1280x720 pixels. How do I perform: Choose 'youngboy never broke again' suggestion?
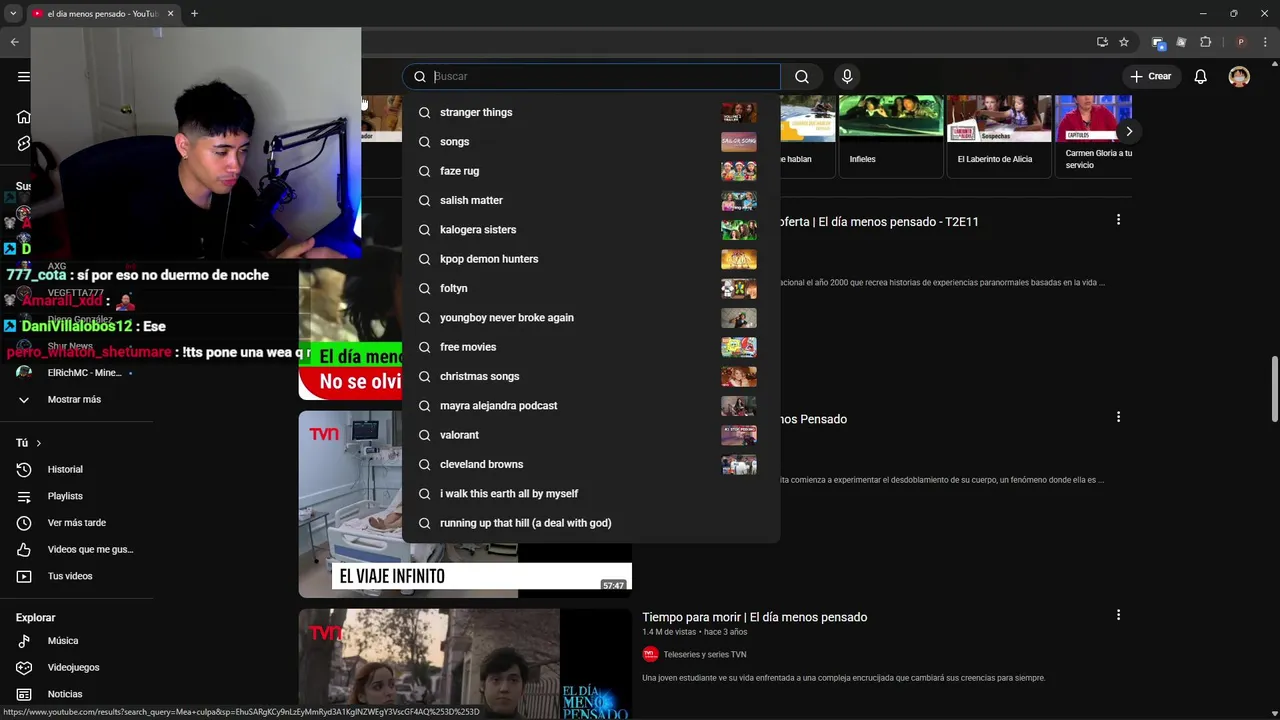(x=590, y=318)
